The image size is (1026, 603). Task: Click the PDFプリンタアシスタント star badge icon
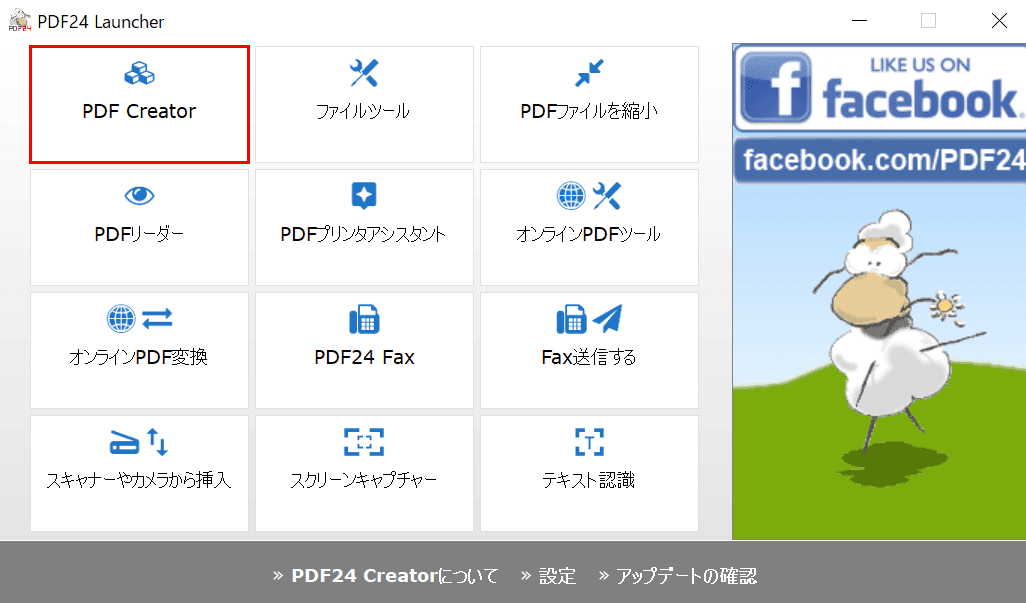[x=364, y=196]
